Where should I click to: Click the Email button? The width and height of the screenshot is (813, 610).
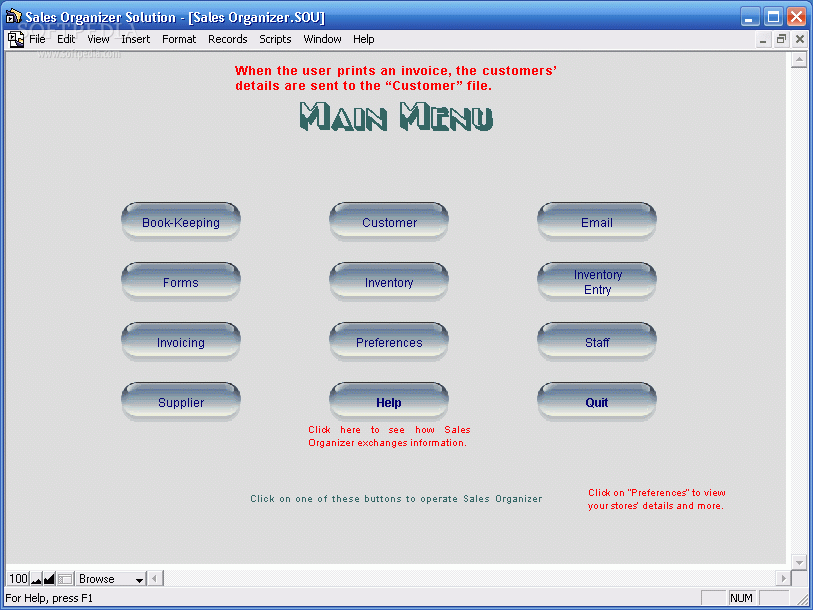pos(597,222)
